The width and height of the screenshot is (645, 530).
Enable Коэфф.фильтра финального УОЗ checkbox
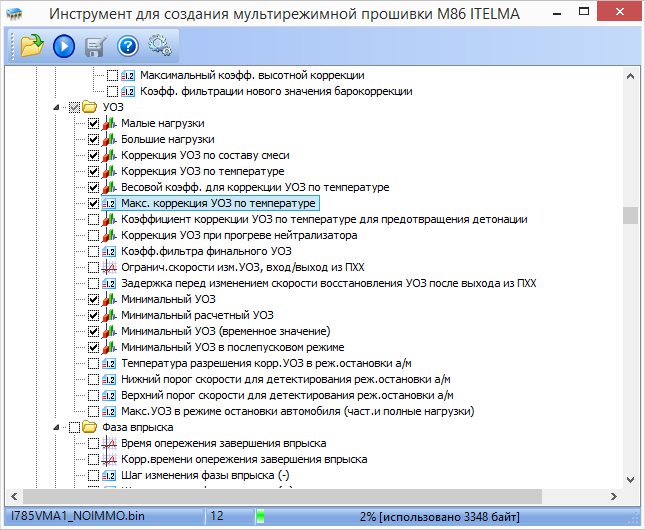pos(94,251)
